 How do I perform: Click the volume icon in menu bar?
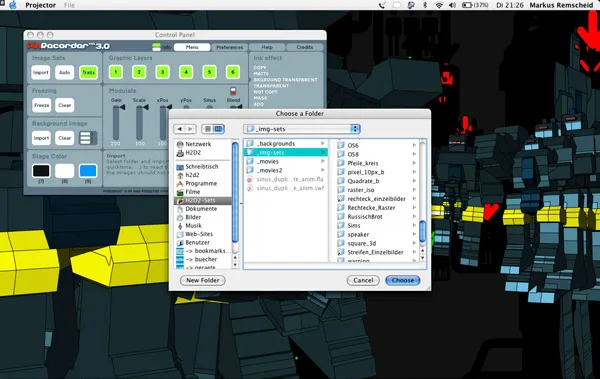pyautogui.click(x=452, y=5)
